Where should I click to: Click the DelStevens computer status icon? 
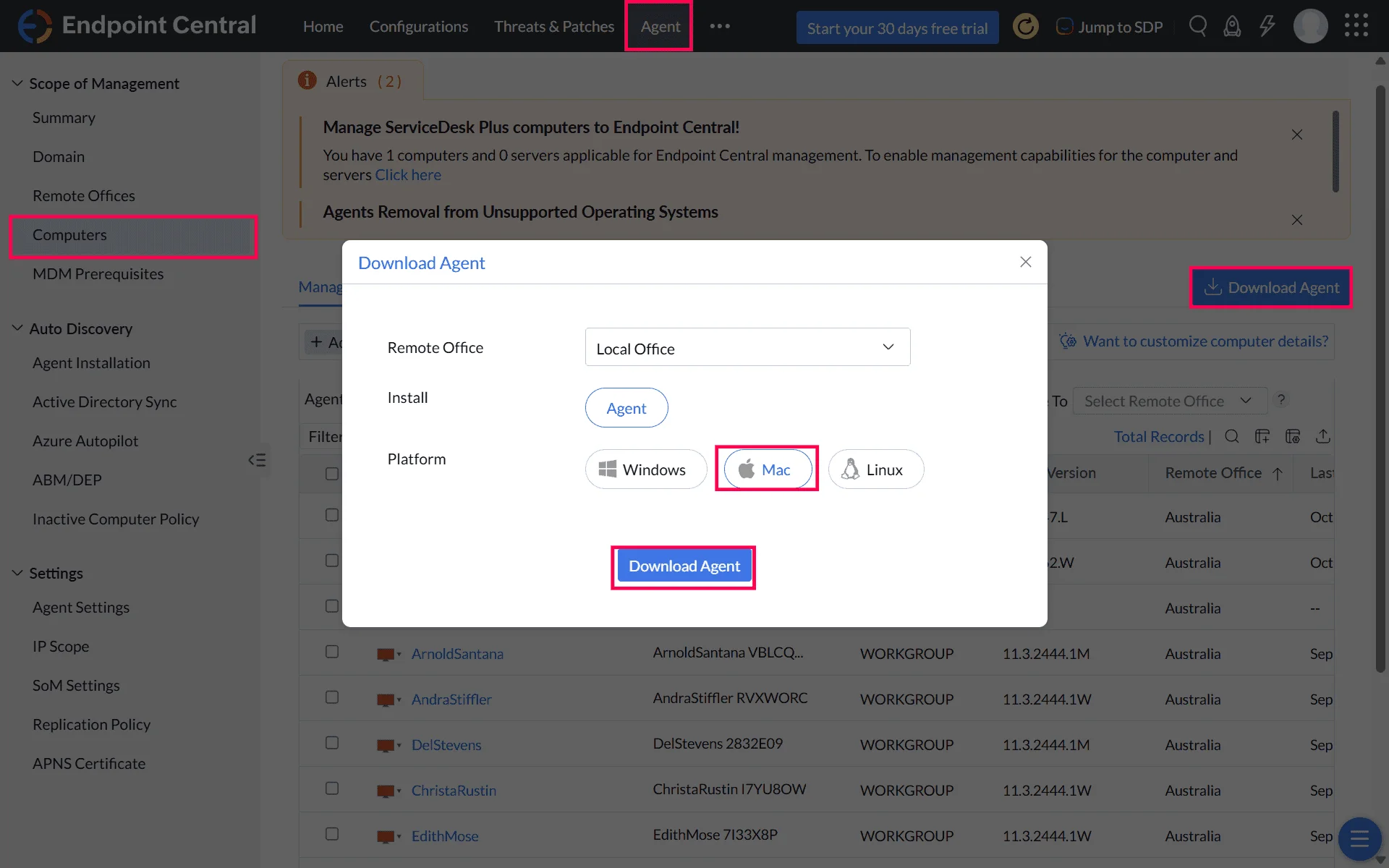(386, 746)
